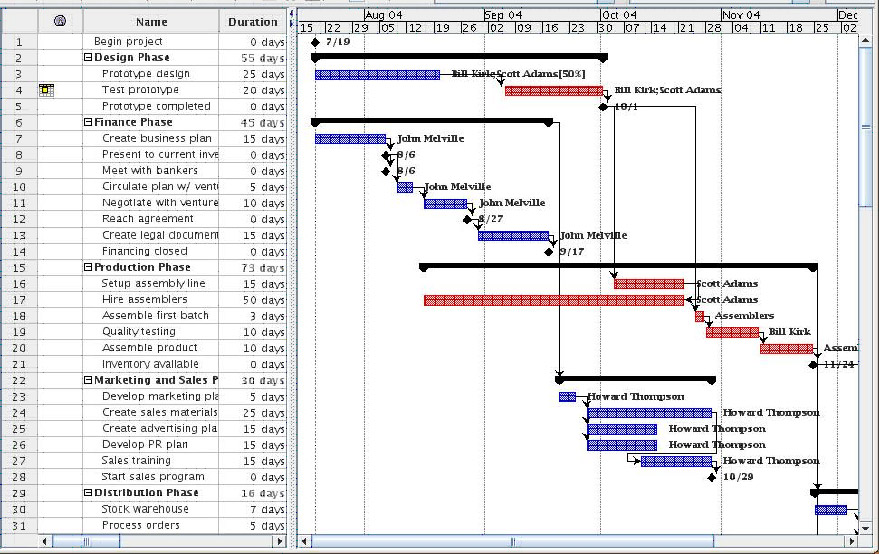This screenshot has height=554, width=879.
Task: Click the Sales training blue Gantt bar
Action: 677,461
